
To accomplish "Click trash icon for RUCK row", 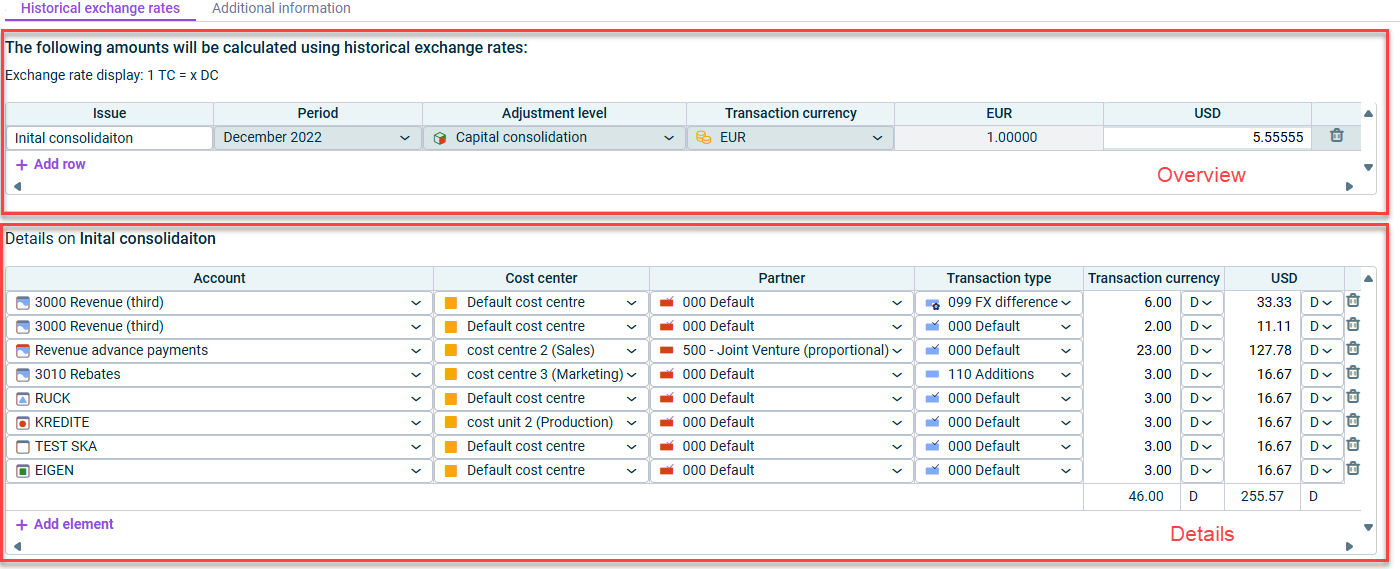I will (1353, 397).
